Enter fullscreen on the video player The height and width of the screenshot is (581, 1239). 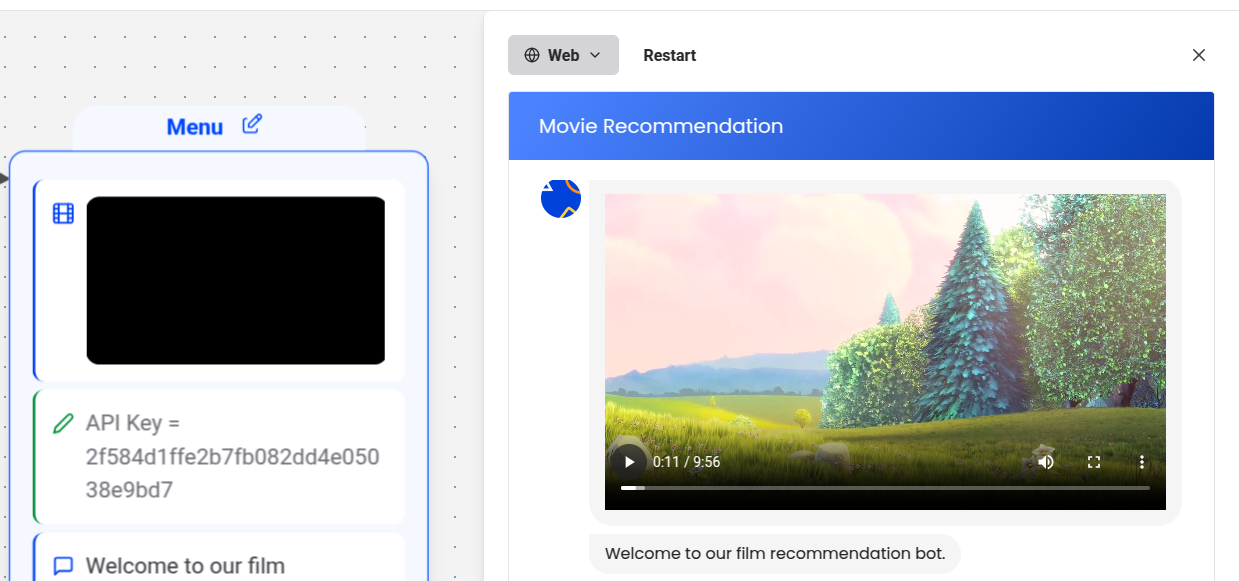coord(1093,462)
